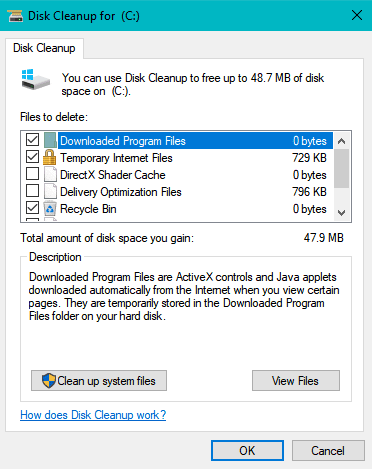Viewport: 372px width, 469px height.
Task: Open the View Files button
Action: pyautogui.click(x=296, y=380)
